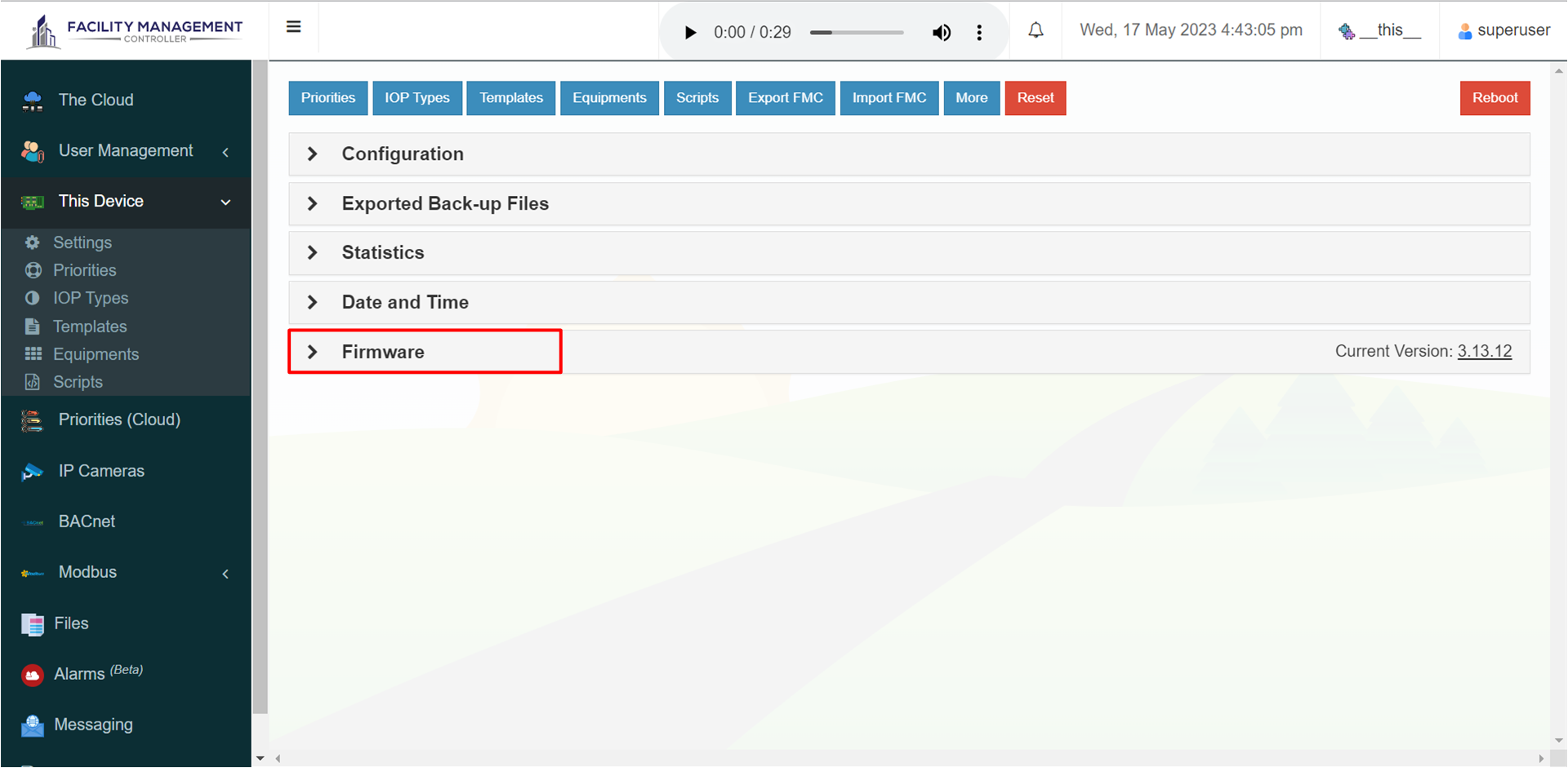Screen dimensions: 1568x768
Task: Open Settings in the sidebar
Action: [x=82, y=242]
